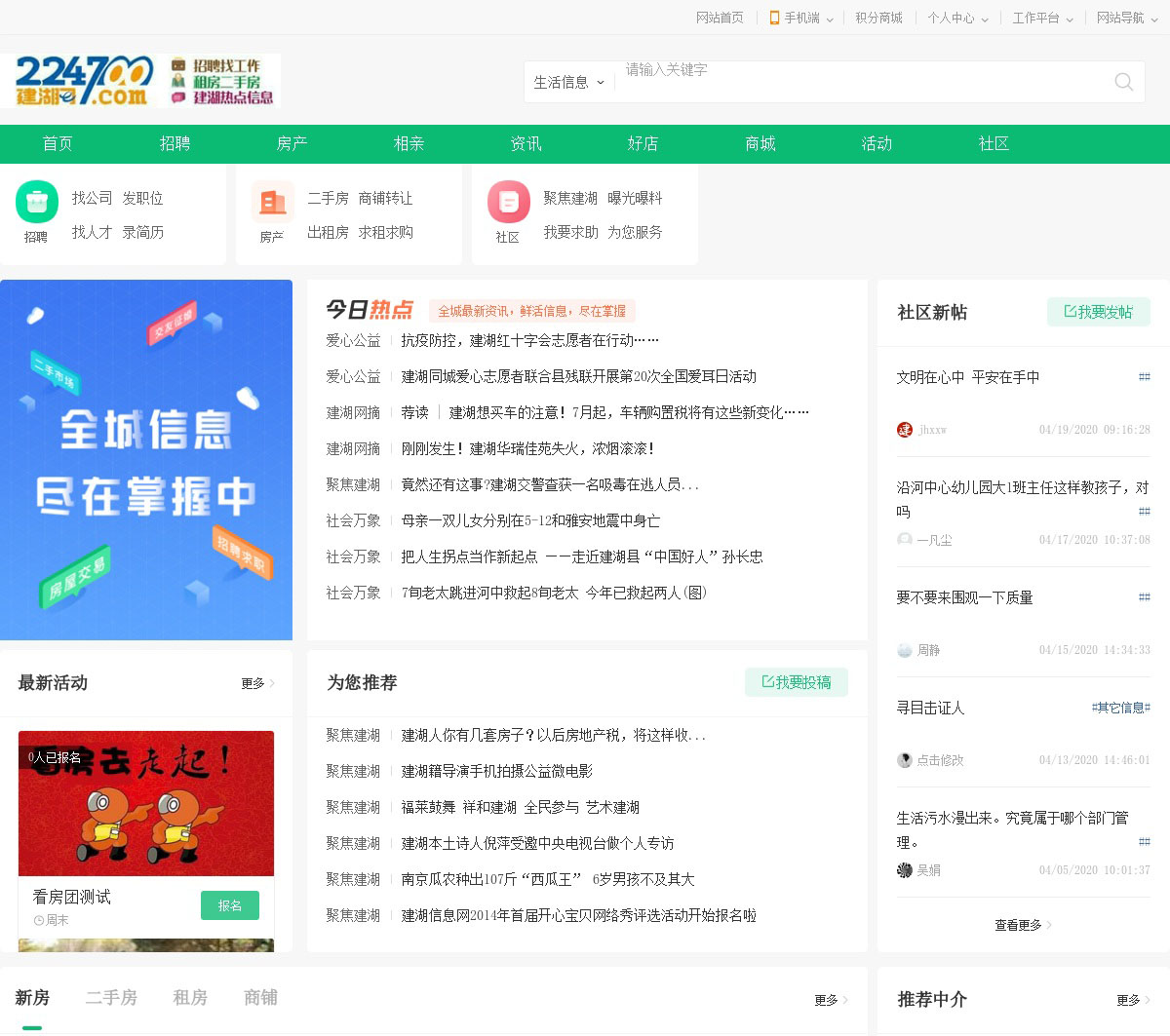The image size is (1170, 1036).
Task: Click 查看更多 under 社区新帖
Action: pyautogui.click(x=1023, y=925)
